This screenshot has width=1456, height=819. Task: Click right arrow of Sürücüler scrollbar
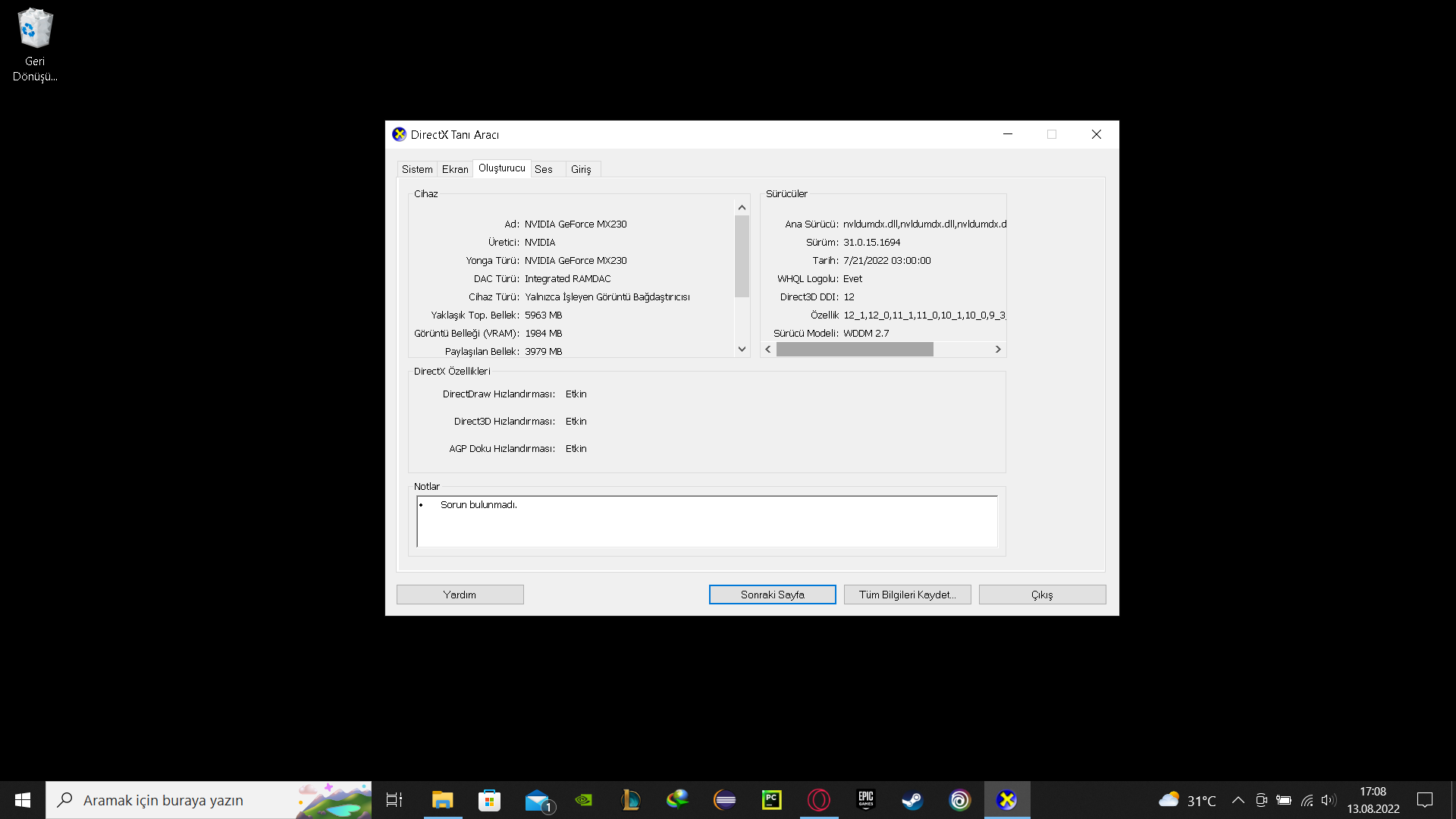pos(998,349)
